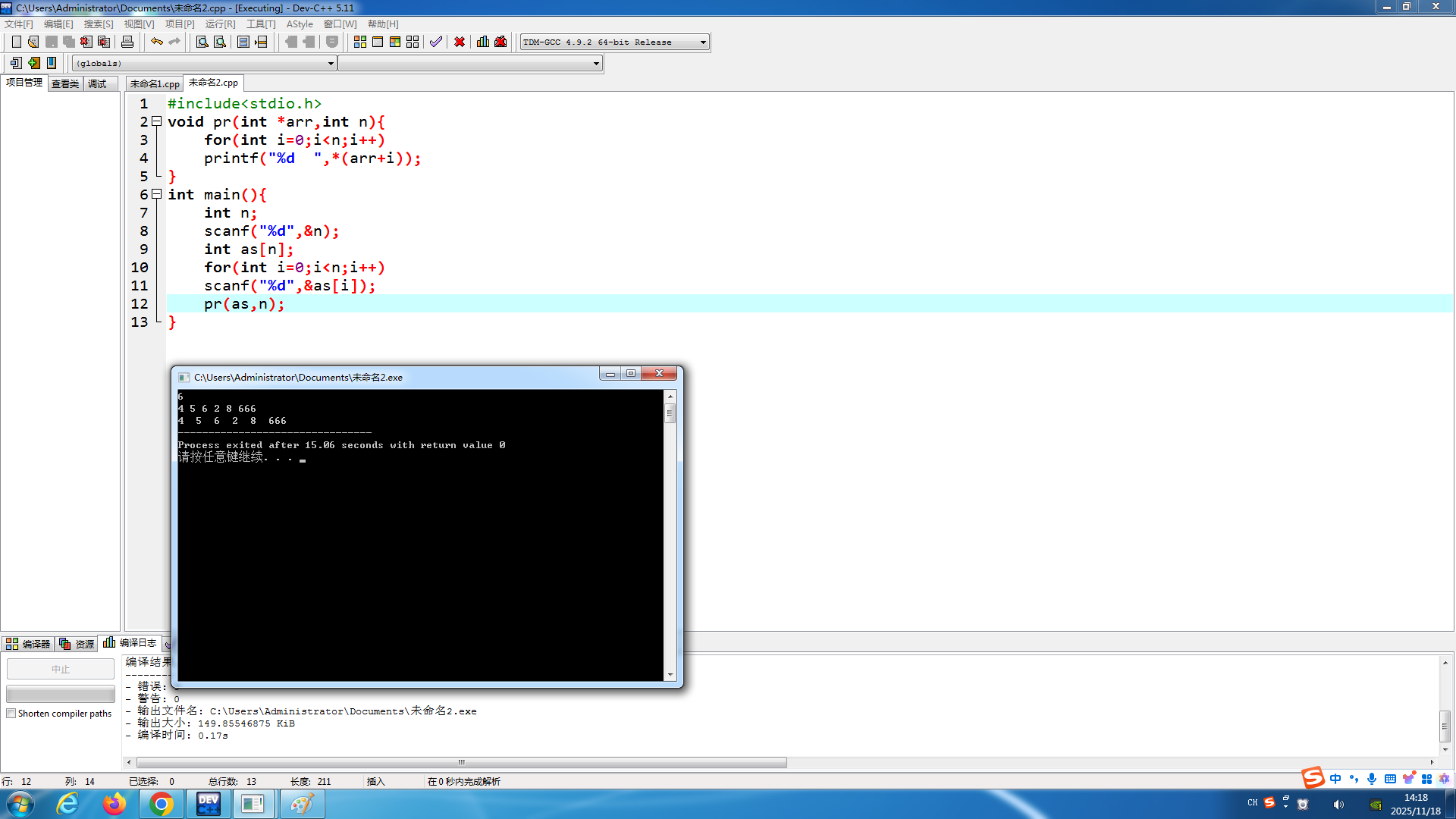Click the red X stop execution icon
The height and width of the screenshot is (819, 1456).
point(460,42)
